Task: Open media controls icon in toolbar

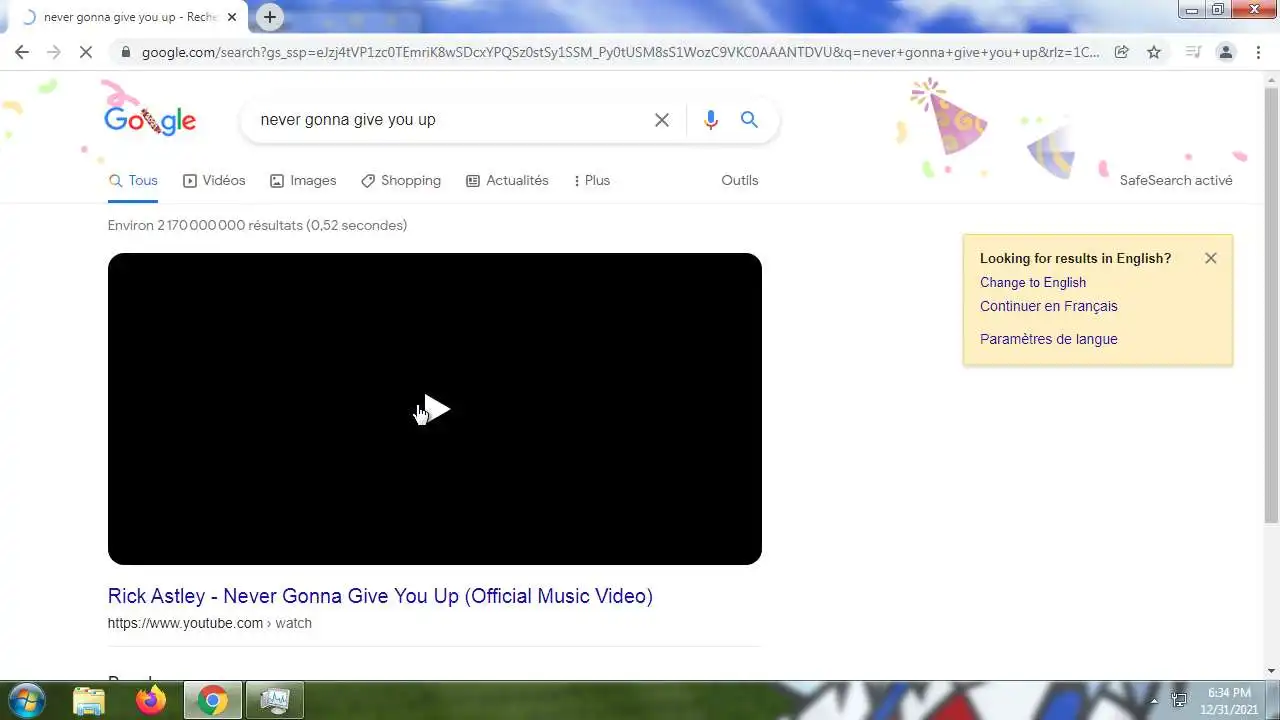Action: click(1193, 52)
